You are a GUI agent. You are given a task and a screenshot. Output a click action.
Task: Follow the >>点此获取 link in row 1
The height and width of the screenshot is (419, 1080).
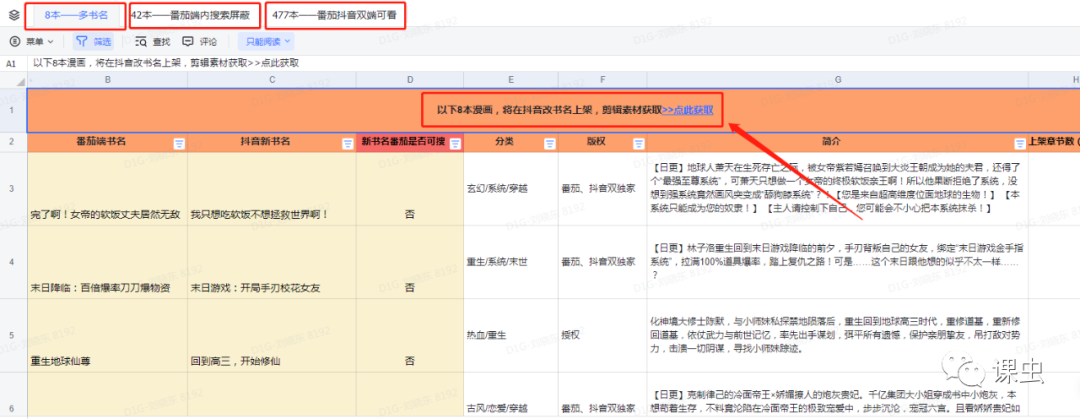click(x=687, y=110)
